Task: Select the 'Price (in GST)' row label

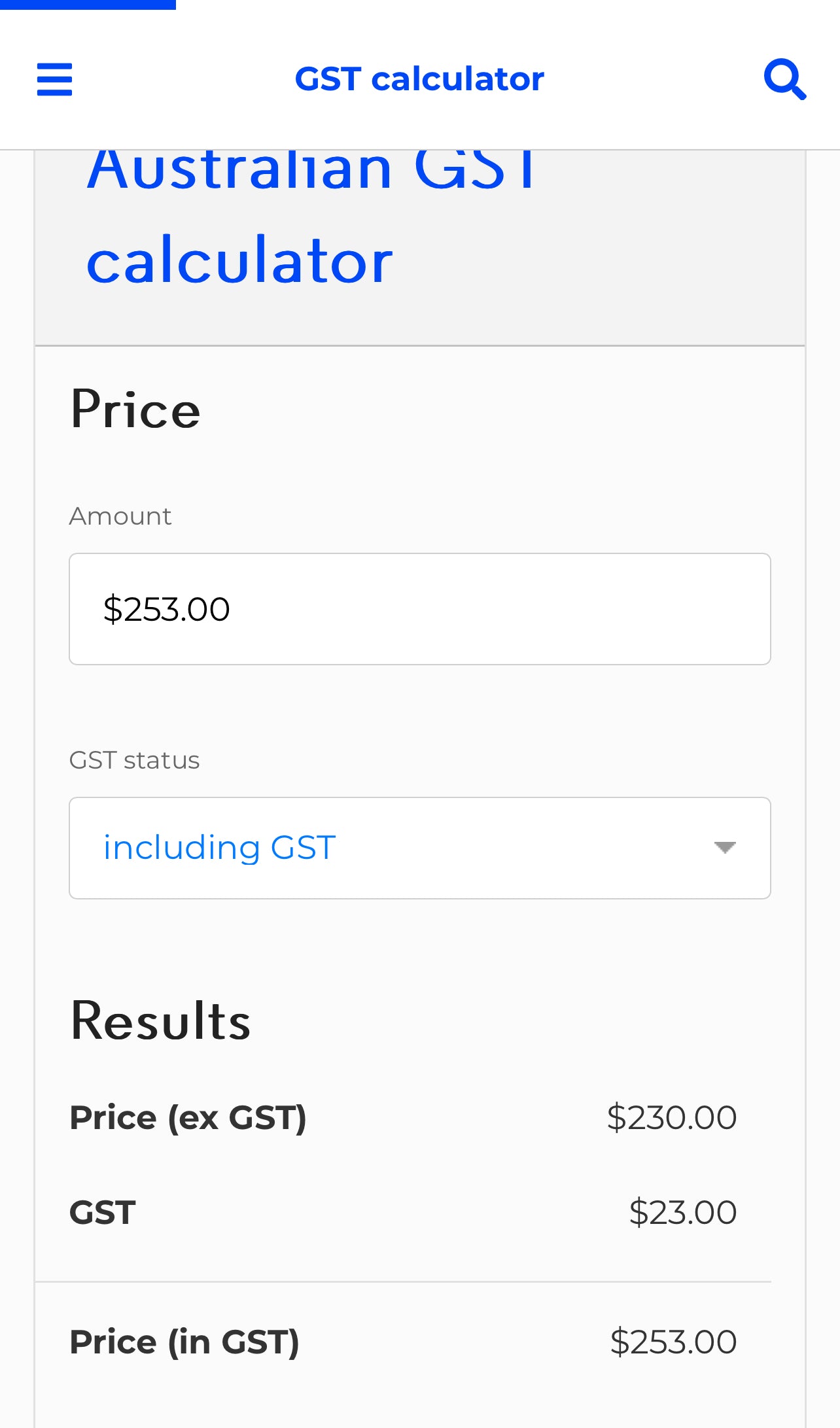Action: pyautogui.click(x=184, y=1342)
